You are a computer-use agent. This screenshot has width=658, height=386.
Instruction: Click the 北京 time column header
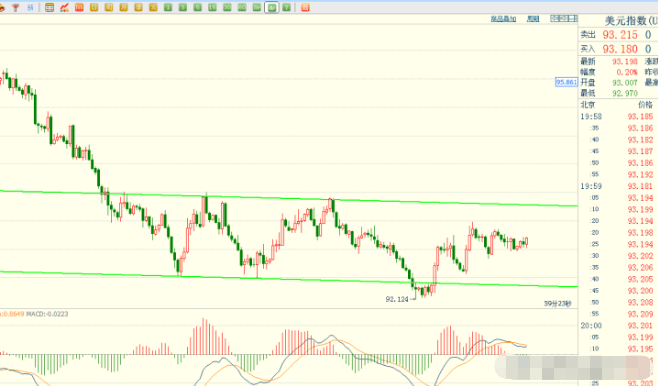(x=588, y=104)
